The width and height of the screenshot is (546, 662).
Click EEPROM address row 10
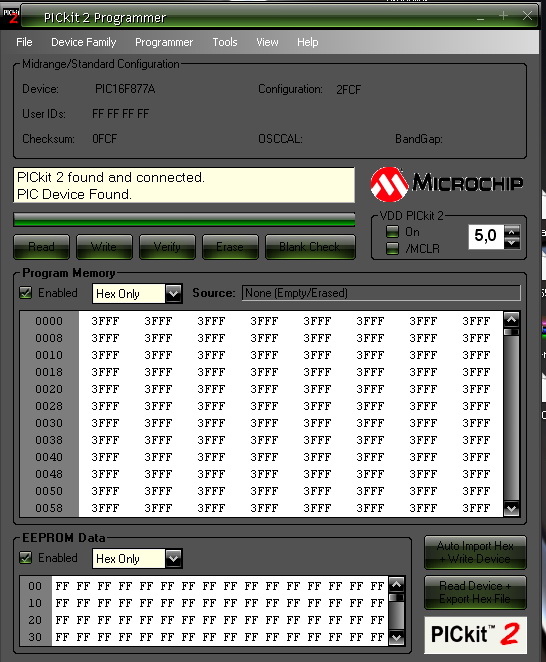[35, 603]
